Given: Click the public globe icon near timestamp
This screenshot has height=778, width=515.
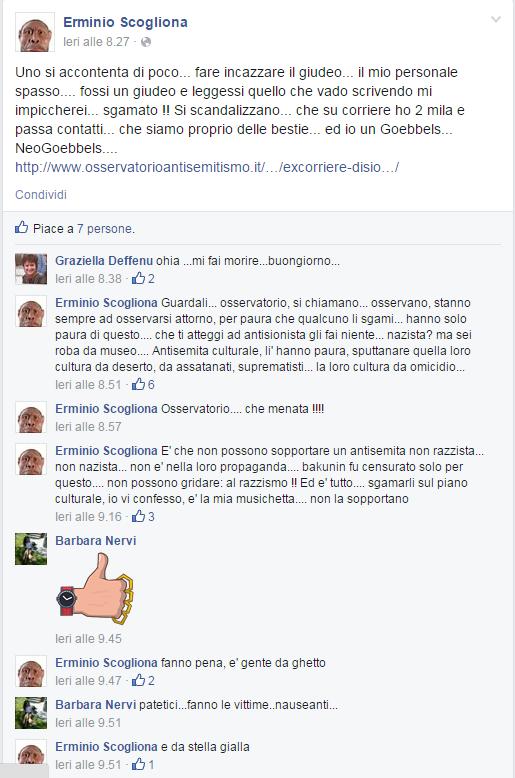Looking at the screenshot, I should [x=146, y=42].
